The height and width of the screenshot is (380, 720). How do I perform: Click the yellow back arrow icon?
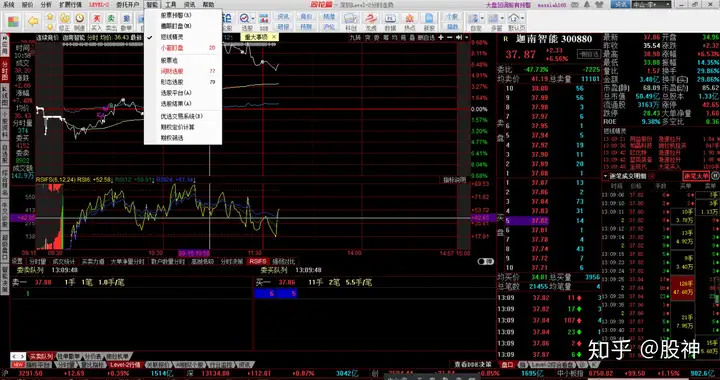click(33, 21)
